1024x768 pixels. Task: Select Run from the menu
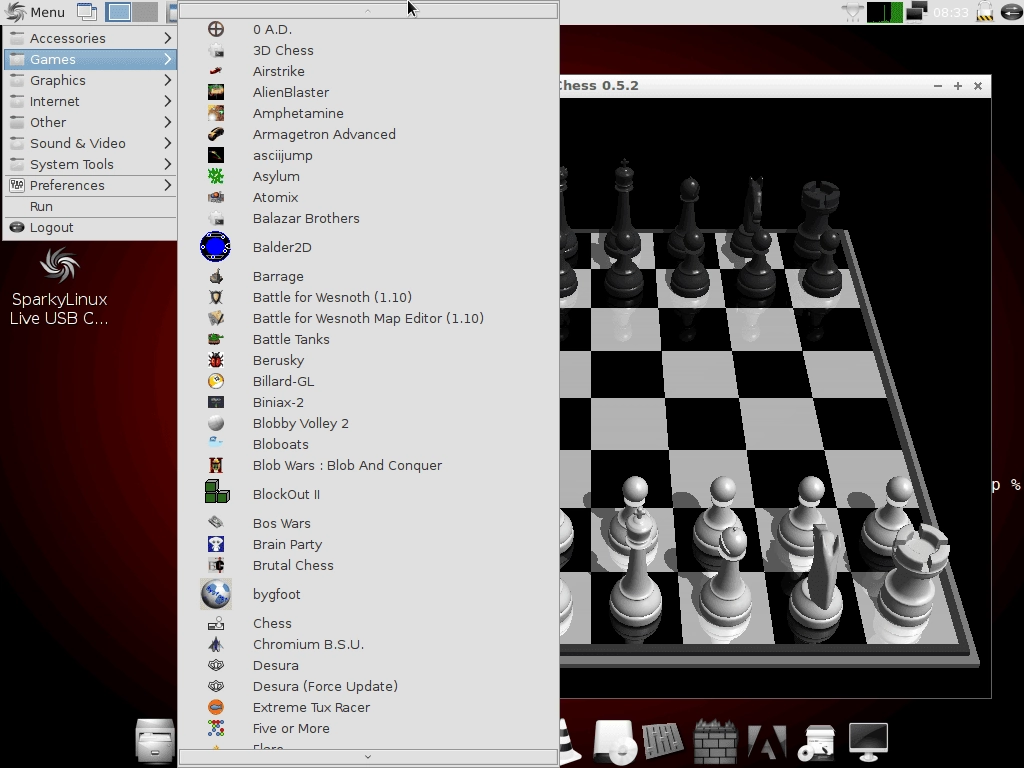[x=91, y=206]
